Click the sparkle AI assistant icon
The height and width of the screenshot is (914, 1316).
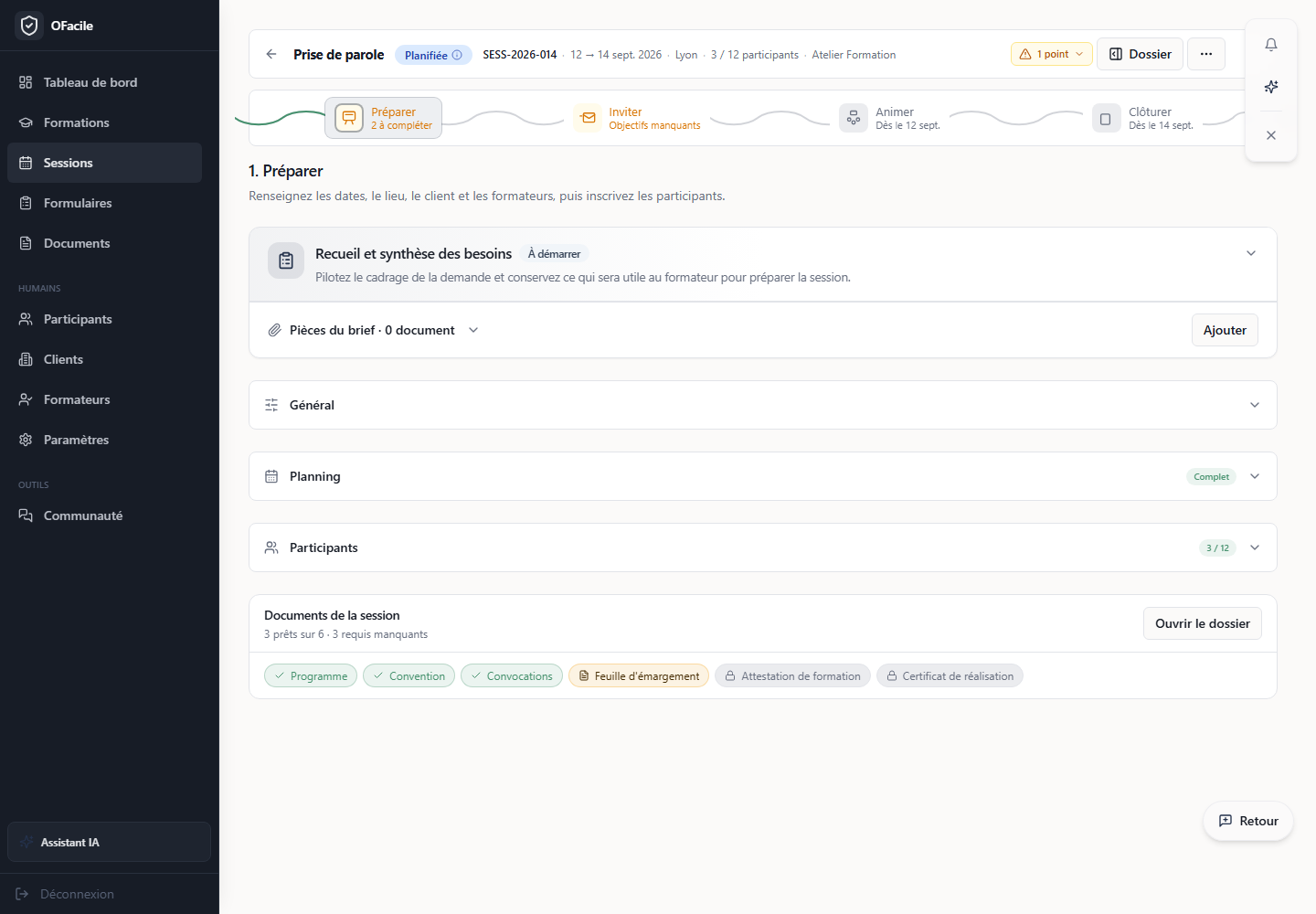(1271, 87)
